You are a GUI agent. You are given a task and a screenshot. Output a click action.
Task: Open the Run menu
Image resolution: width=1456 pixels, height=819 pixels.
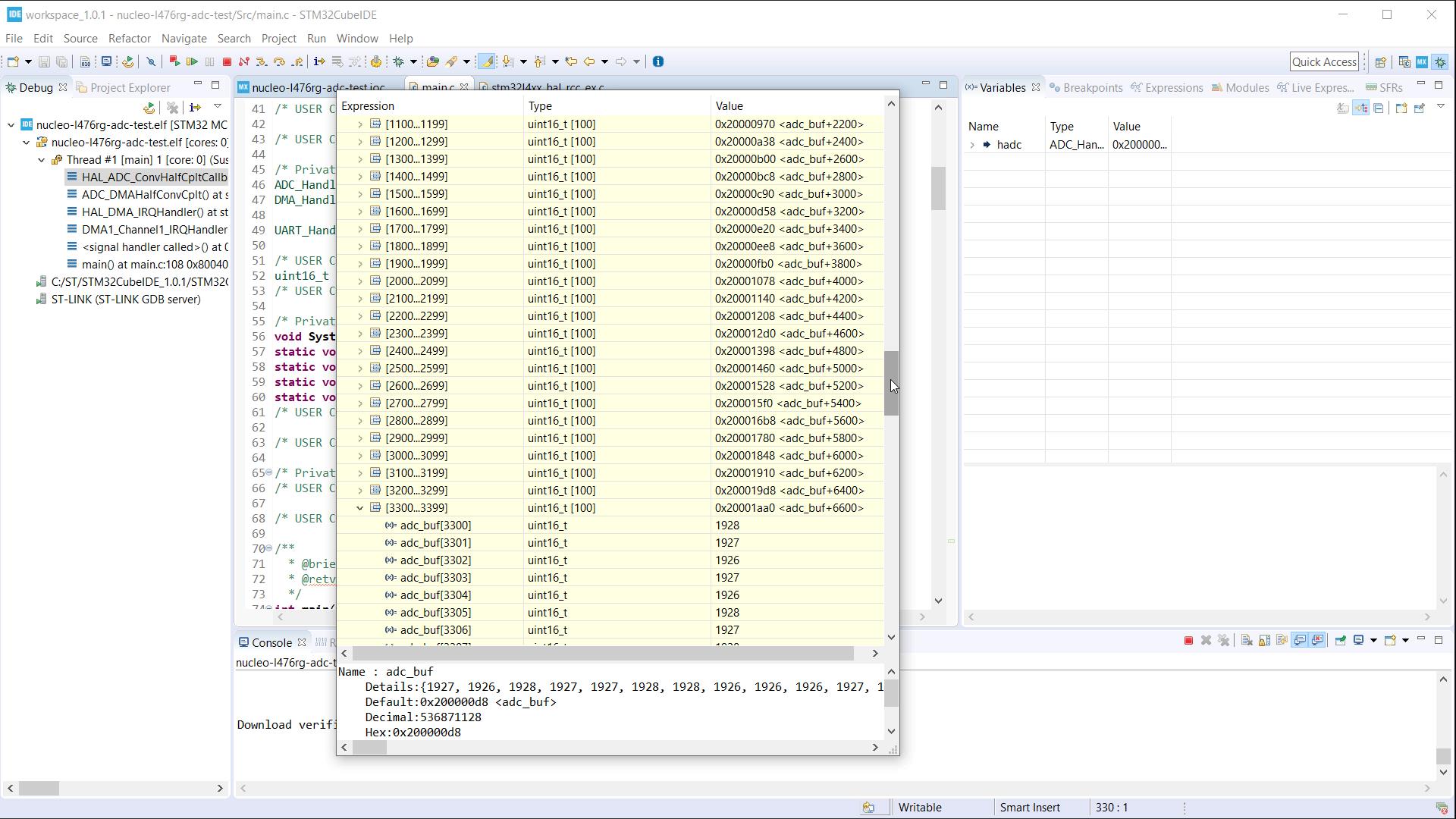click(316, 39)
